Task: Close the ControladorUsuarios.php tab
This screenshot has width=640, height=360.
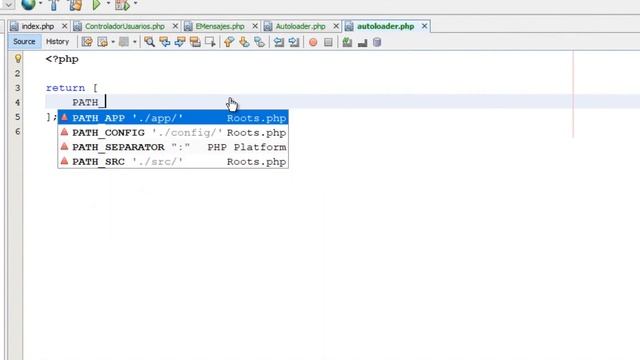Action: click(175, 26)
